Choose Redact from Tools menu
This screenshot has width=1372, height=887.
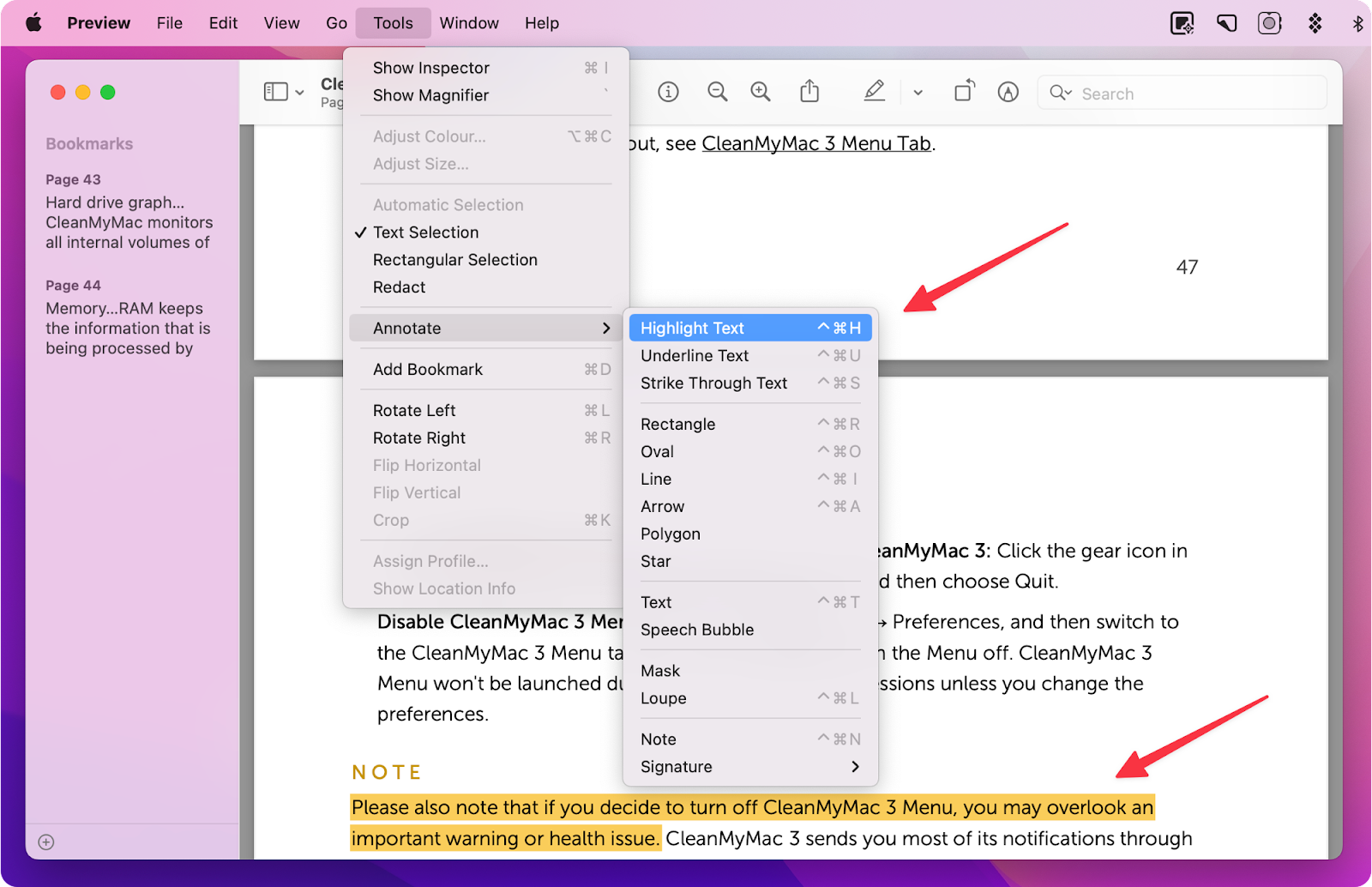coord(486,287)
